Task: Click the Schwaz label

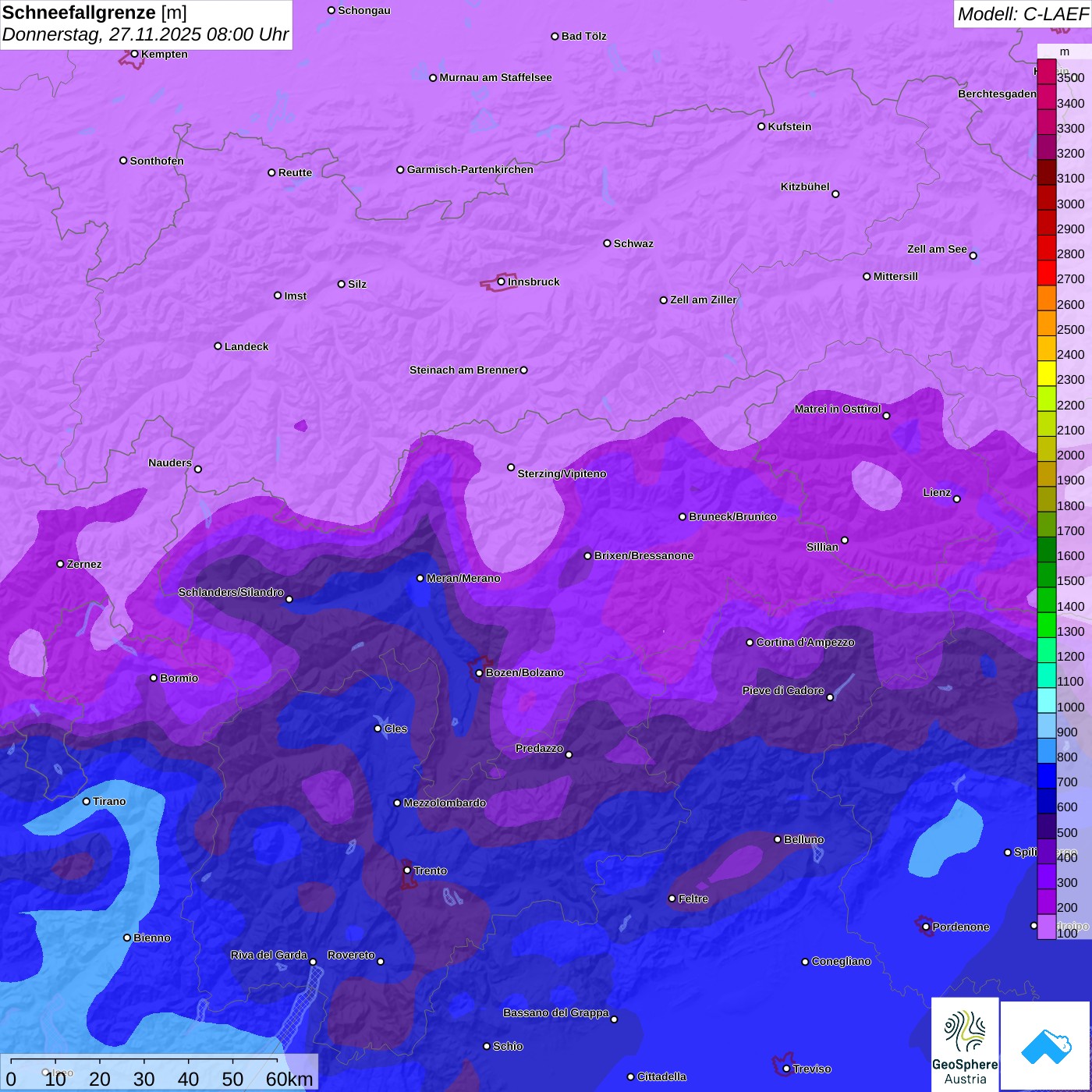Action: [x=633, y=243]
